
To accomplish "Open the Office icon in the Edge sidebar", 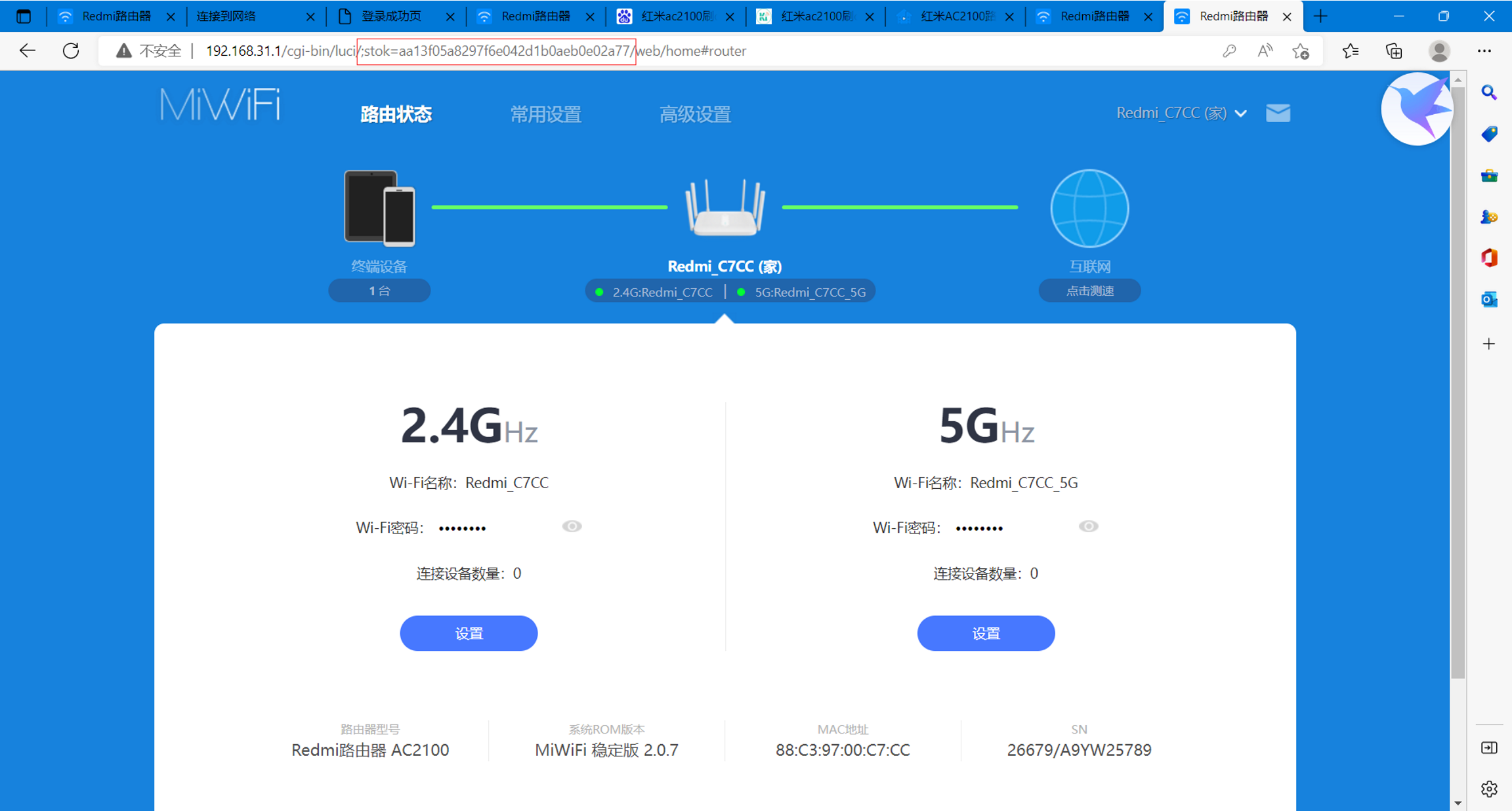I will click(x=1489, y=258).
